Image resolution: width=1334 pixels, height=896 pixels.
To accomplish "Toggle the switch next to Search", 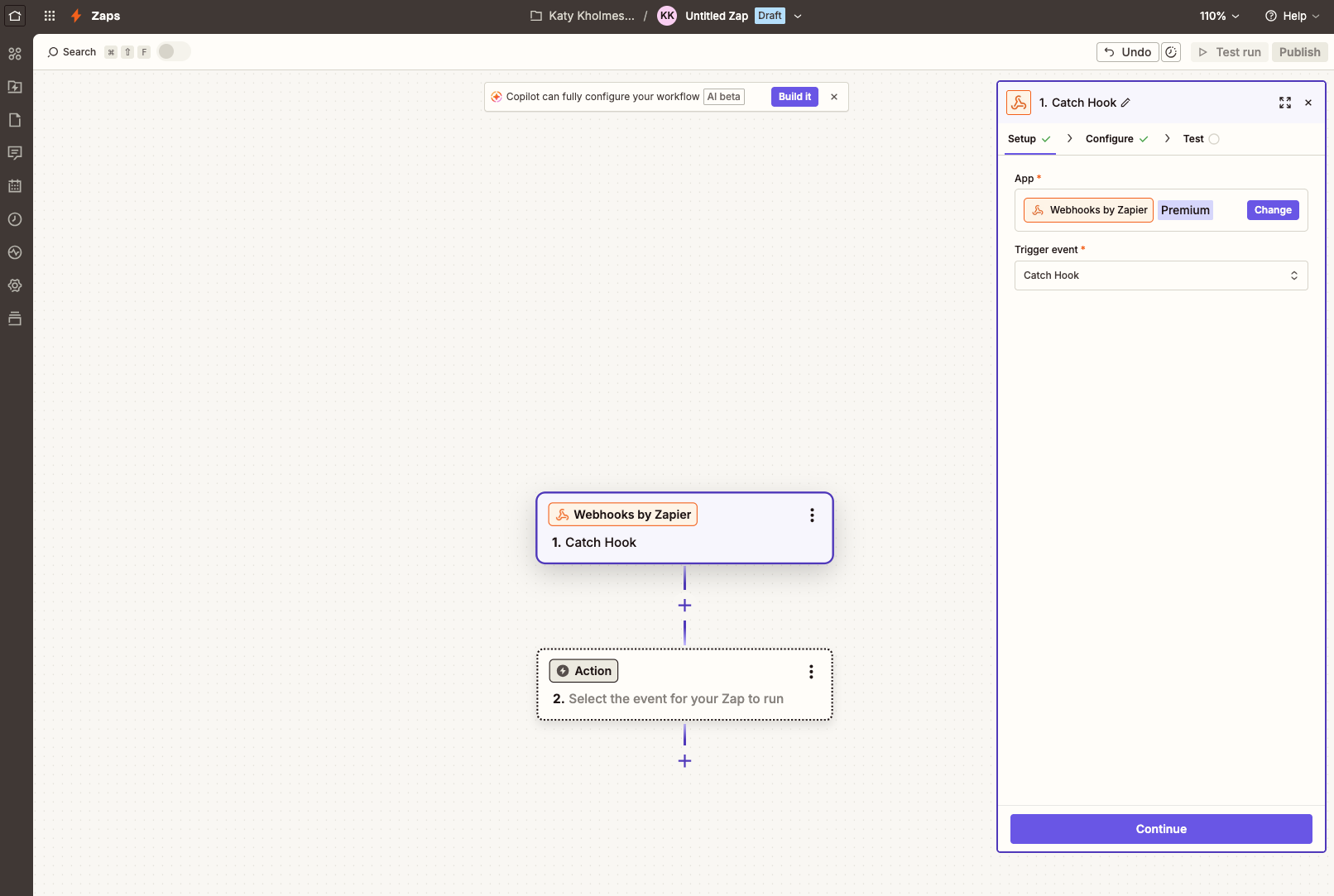I will pos(174,51).
